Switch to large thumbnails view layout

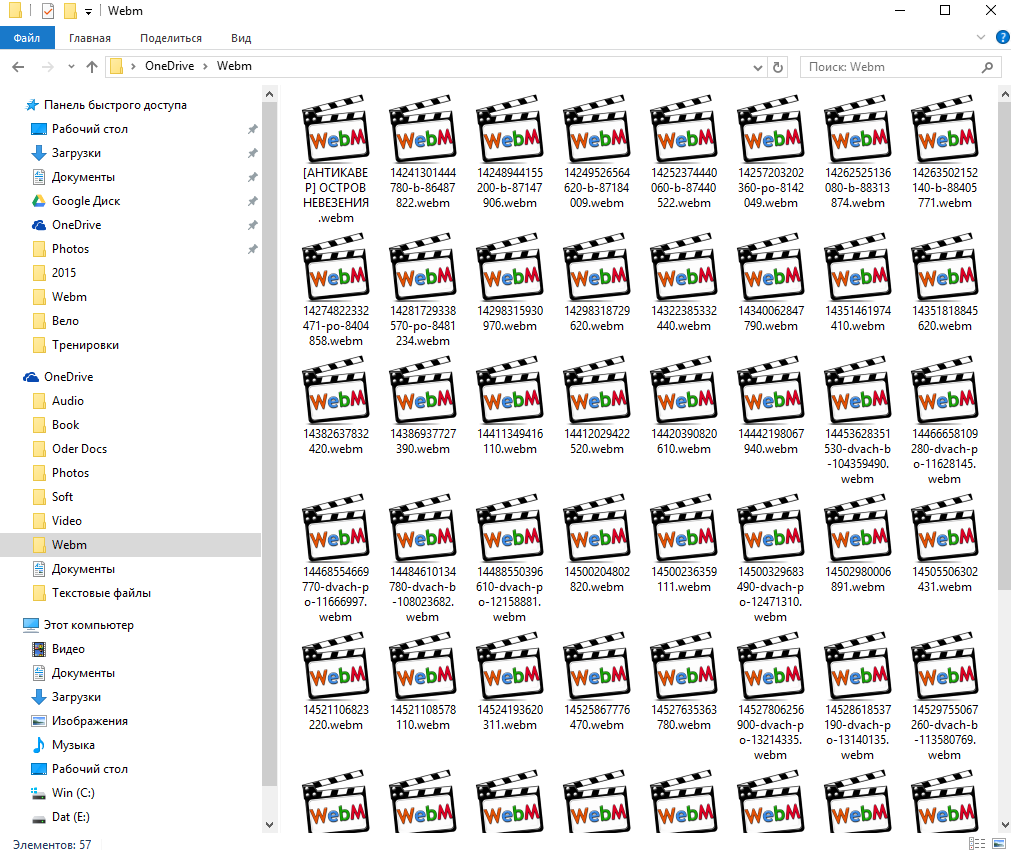999,844
